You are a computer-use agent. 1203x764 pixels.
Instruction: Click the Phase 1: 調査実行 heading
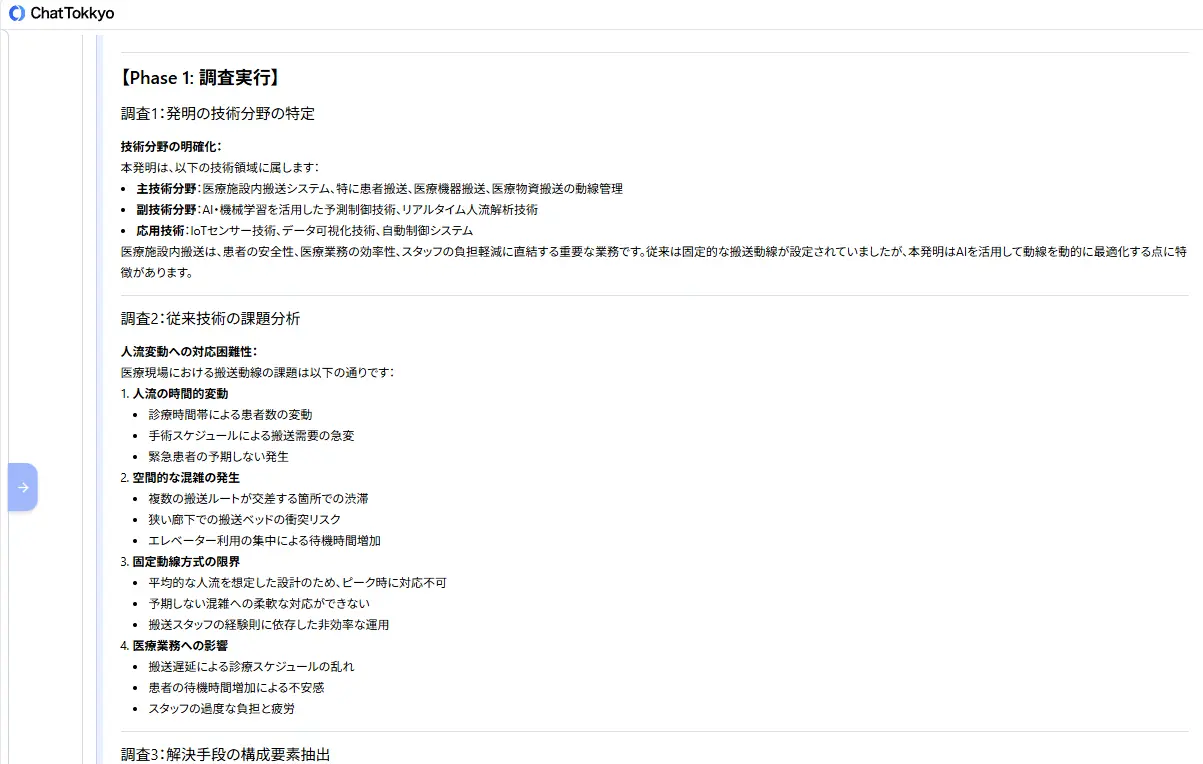tap(199, 78)
